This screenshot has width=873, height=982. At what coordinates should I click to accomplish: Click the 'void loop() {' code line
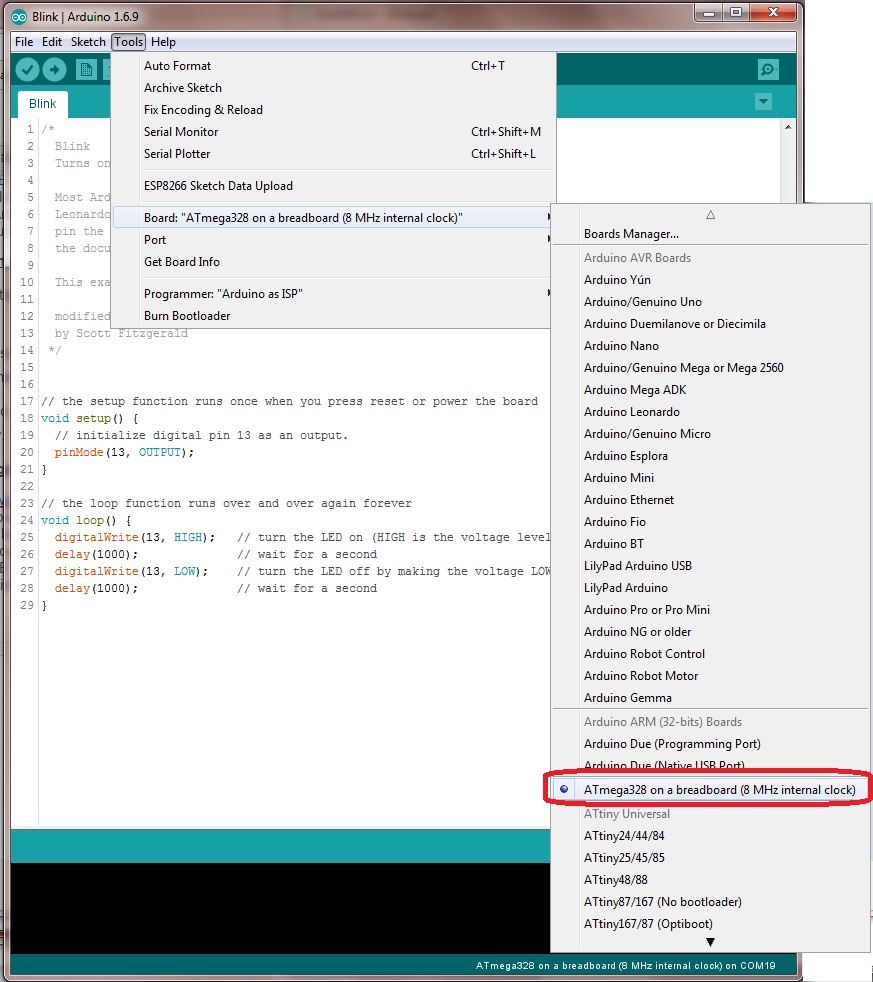point(86,520)
